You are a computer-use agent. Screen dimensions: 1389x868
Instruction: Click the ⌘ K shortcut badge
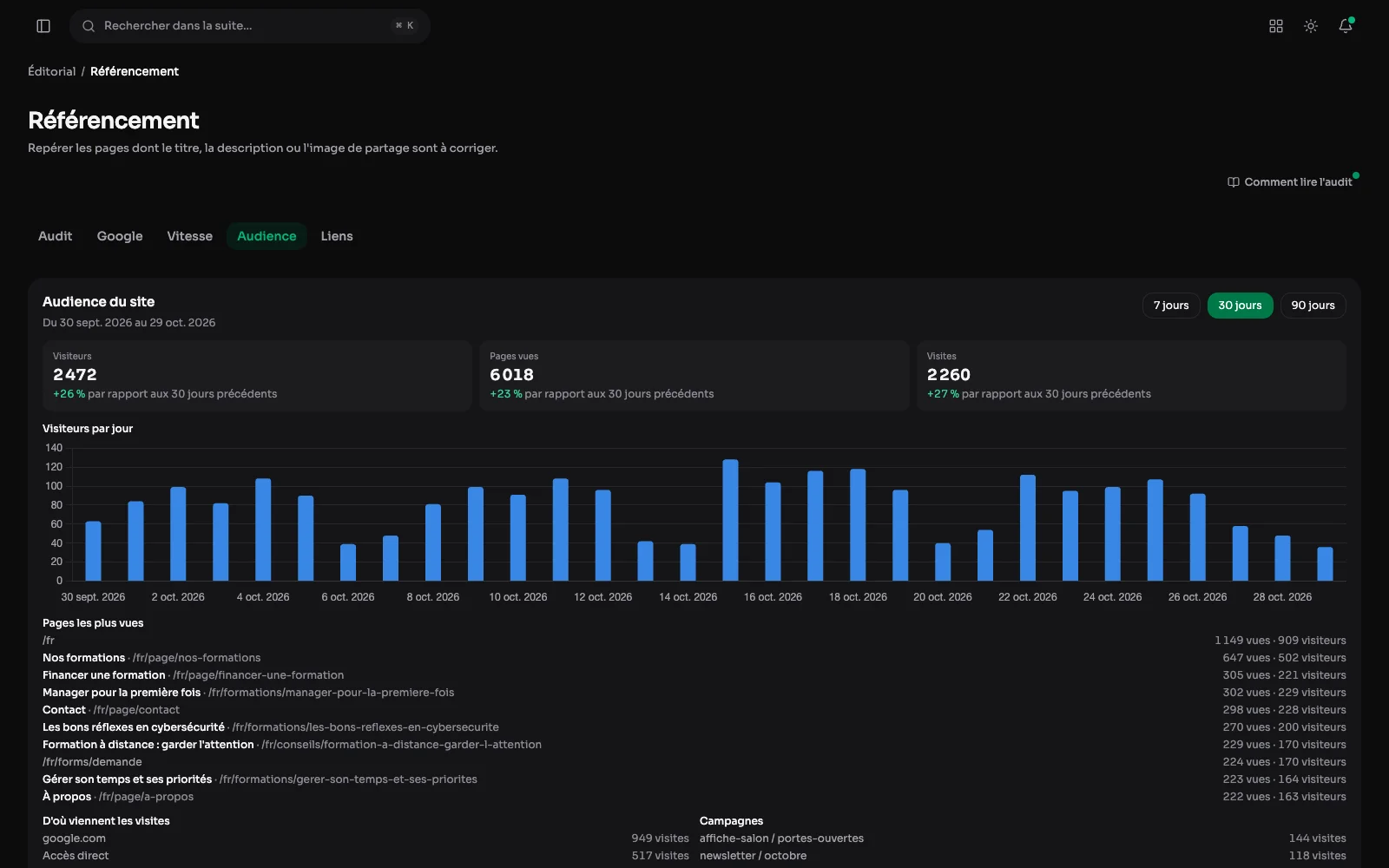tap(405, 26)
